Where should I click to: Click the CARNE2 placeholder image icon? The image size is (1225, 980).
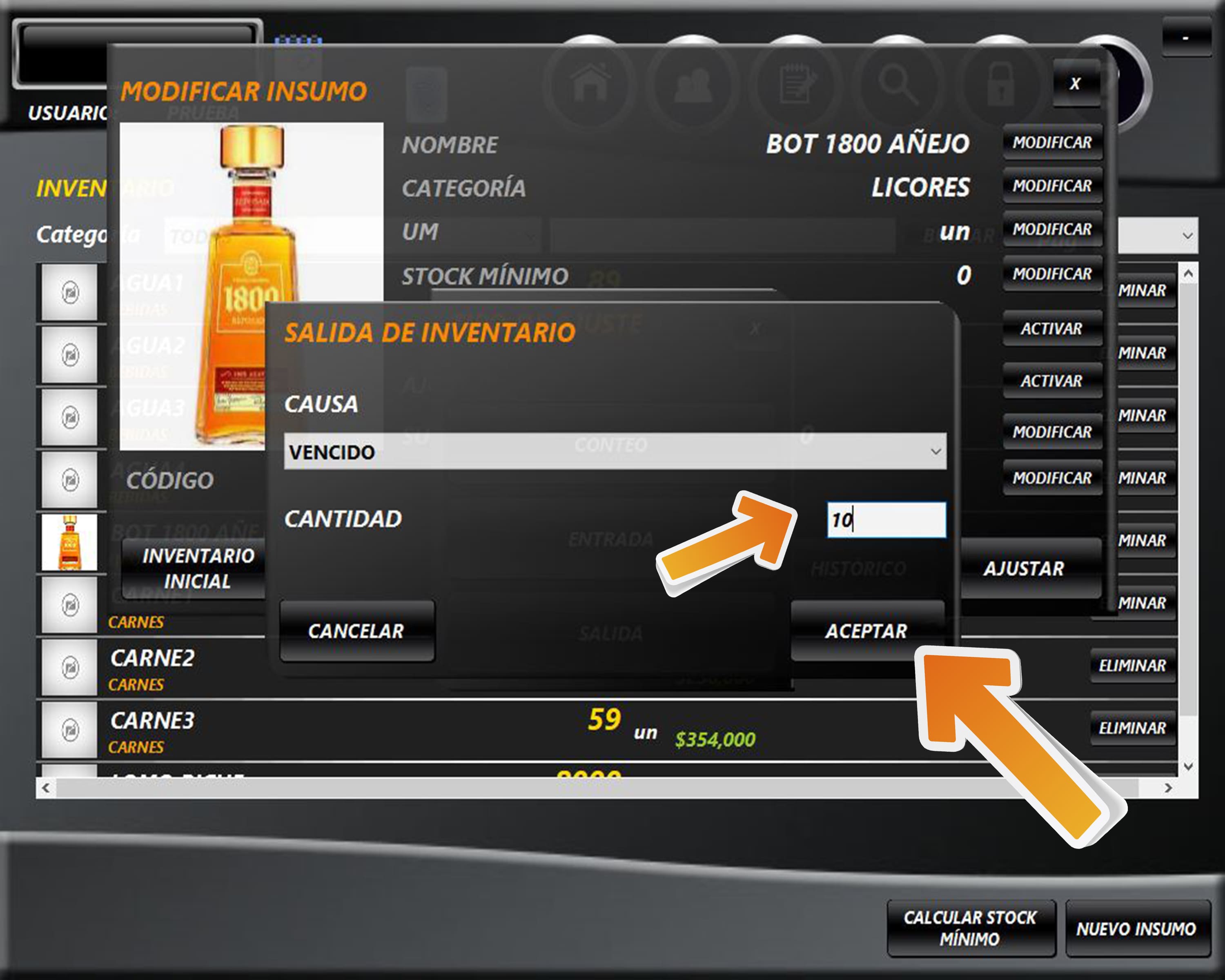pyautogui.click(x=70, y=668)
